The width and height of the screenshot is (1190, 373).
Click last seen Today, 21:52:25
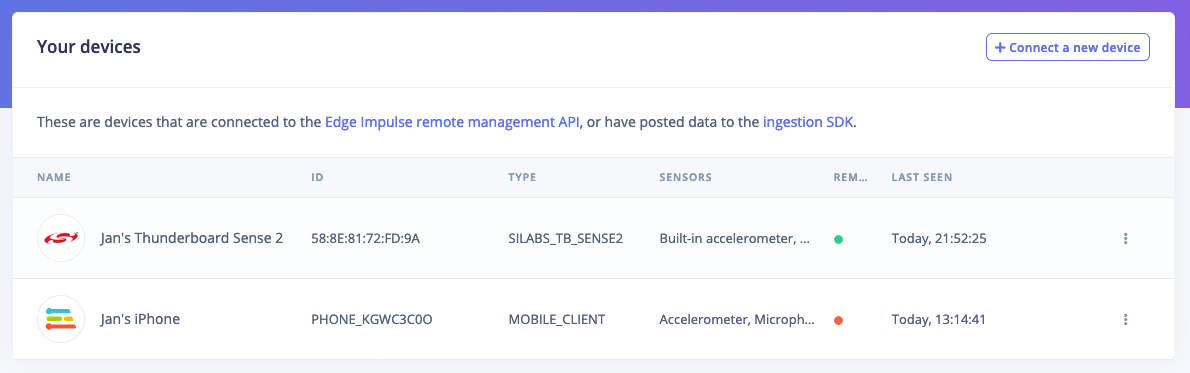click(x=938, y=239)
